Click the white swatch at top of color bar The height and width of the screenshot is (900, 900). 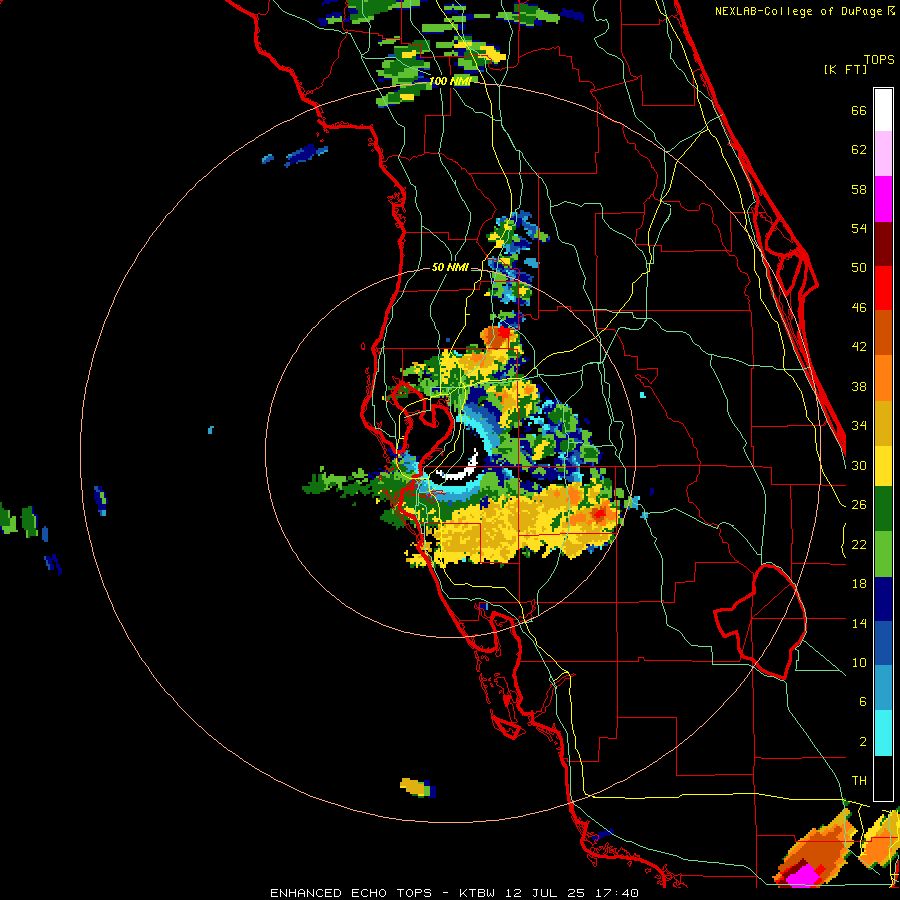(x=883, y=110)
